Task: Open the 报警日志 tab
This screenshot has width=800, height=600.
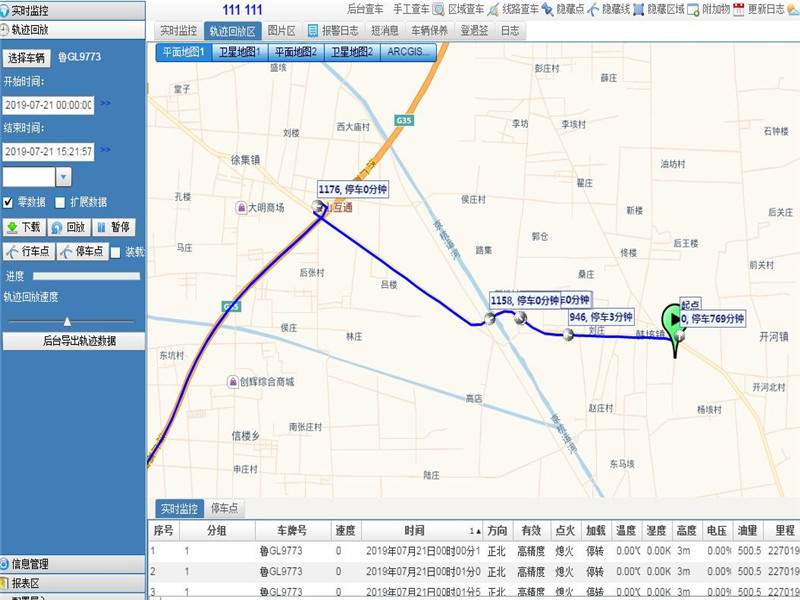Action: click(x=332, y=31)
